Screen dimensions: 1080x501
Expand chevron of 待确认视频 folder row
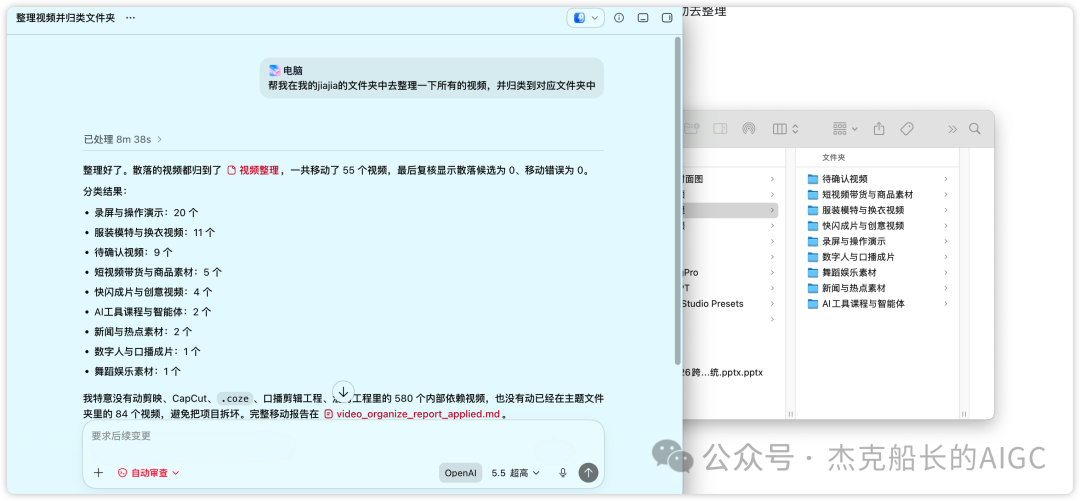pos(946,179)
